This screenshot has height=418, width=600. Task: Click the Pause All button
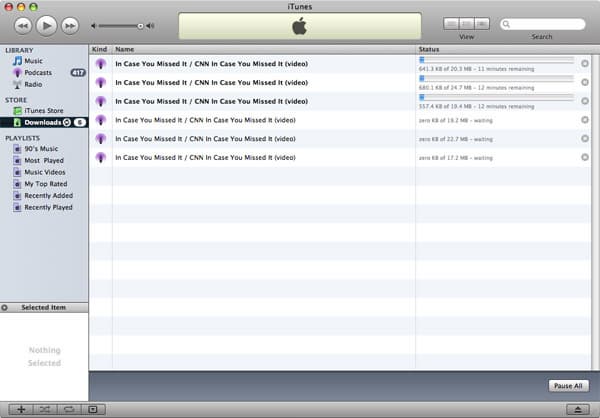tap(568, 386)
